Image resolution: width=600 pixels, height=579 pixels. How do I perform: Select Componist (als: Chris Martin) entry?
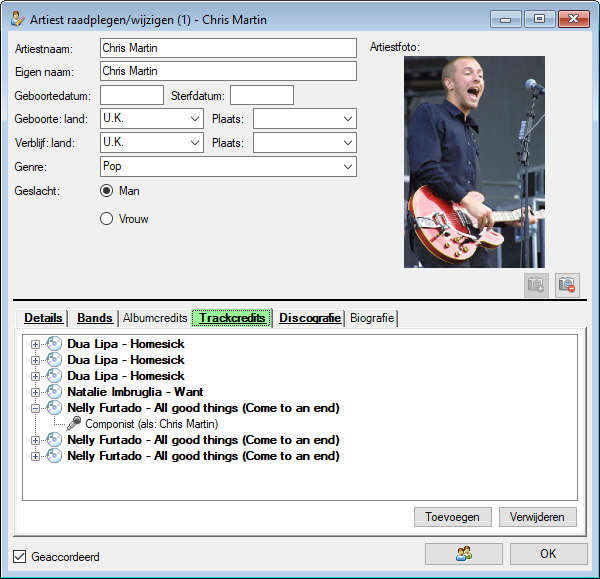(x=152, y=424)
